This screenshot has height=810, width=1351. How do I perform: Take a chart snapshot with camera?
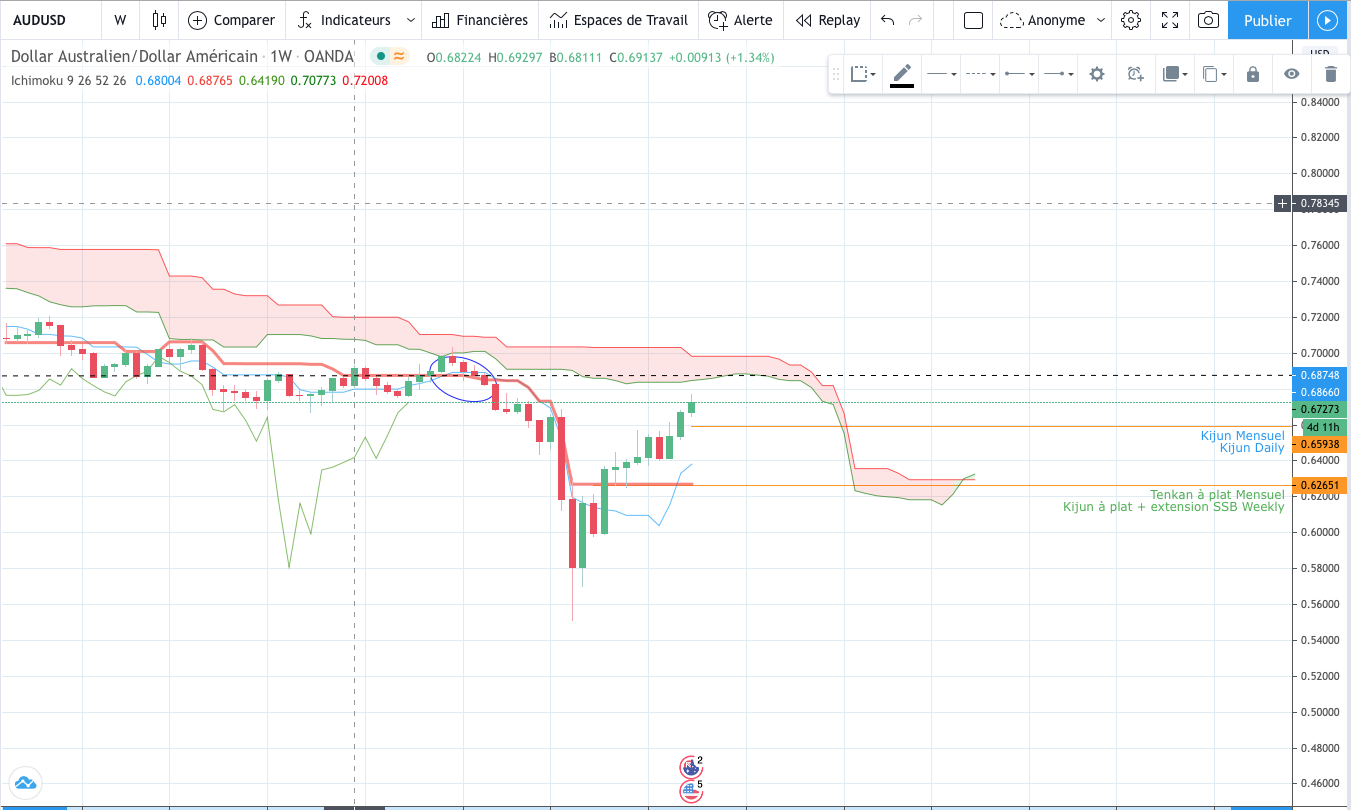coord(1208,20)
